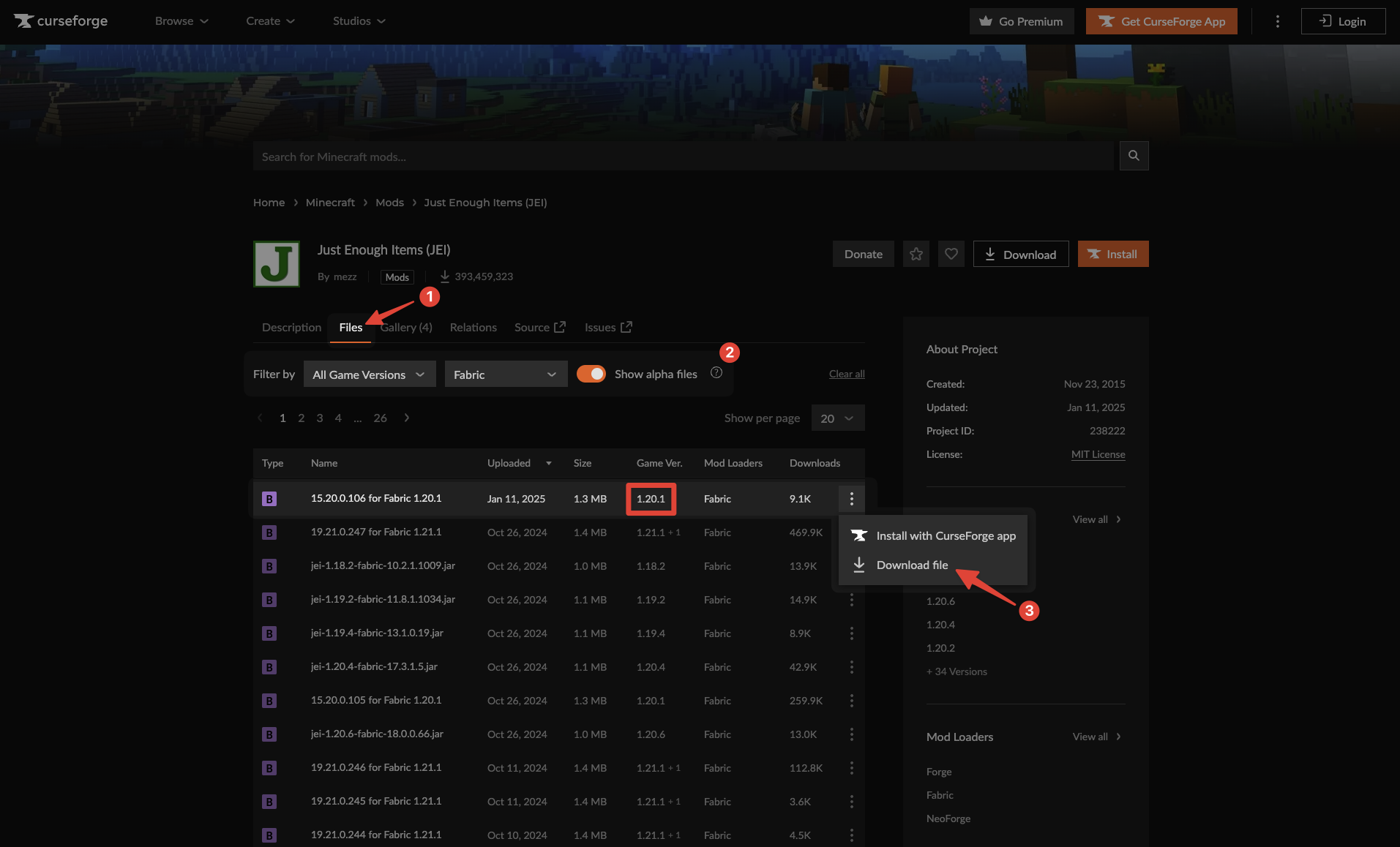Click the Mods category tag
1400x847 pixels.
(397, 277)
